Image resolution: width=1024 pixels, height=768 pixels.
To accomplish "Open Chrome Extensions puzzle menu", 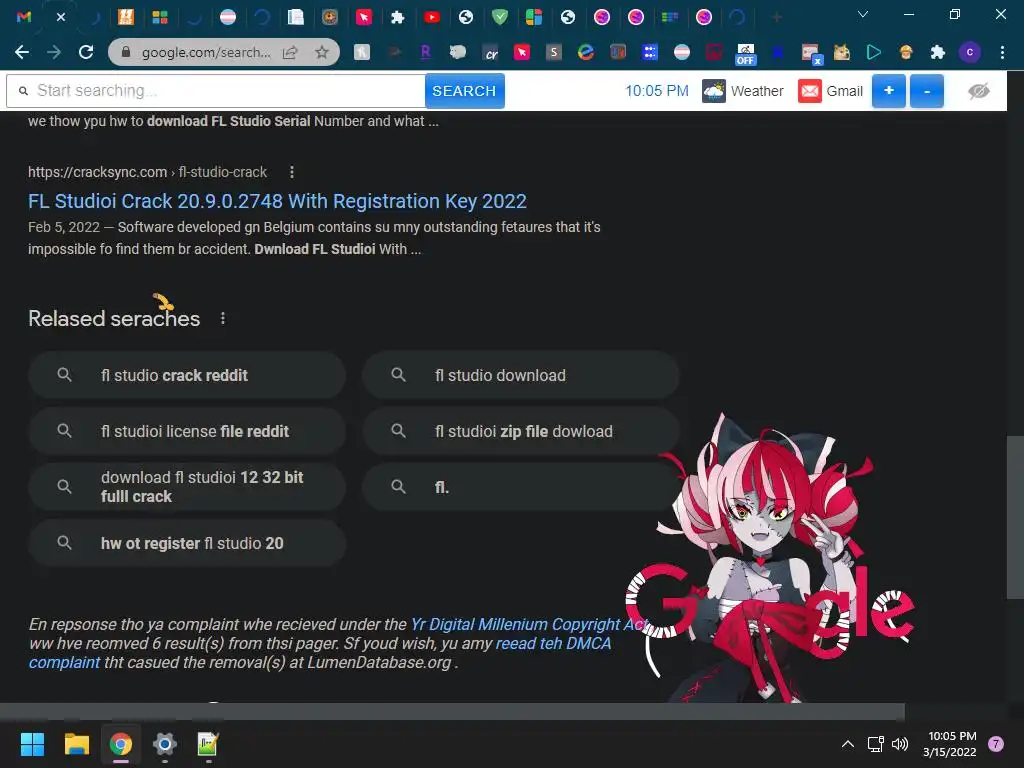I will [x=938, y=52].
